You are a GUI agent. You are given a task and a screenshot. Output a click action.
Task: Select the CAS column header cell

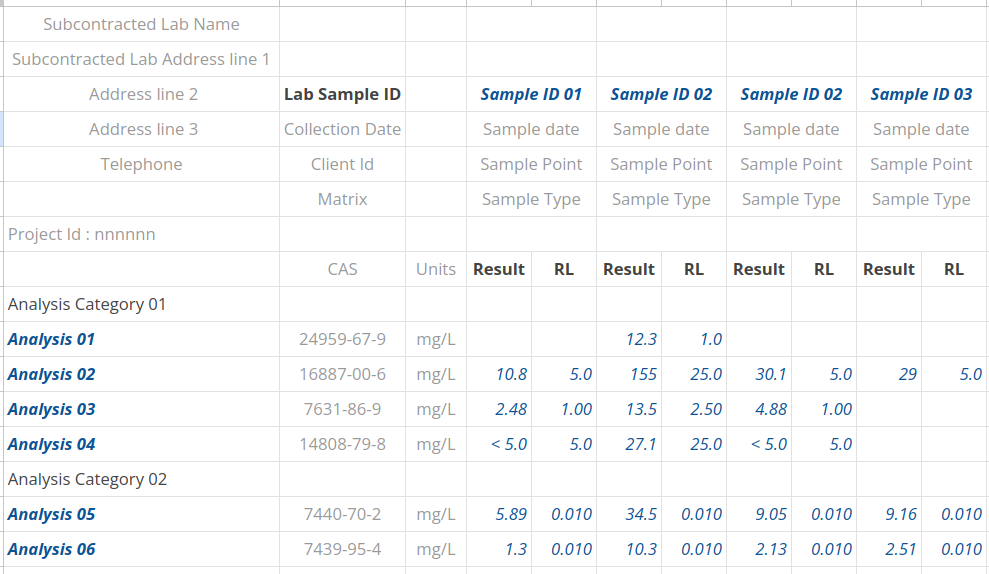[342, 269]
